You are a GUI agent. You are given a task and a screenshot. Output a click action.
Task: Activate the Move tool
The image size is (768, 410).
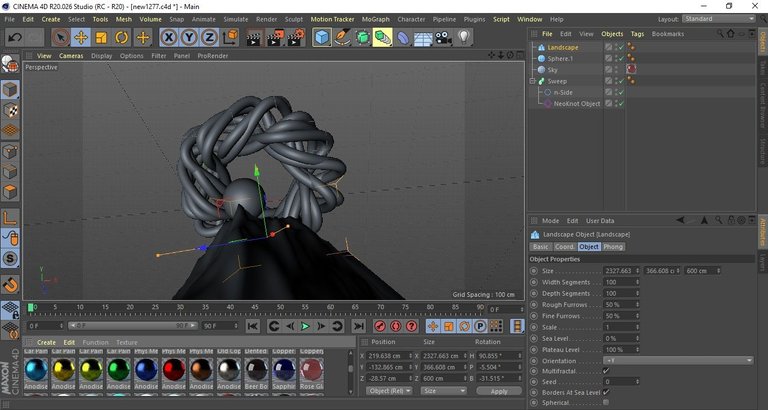click(81, 37)
